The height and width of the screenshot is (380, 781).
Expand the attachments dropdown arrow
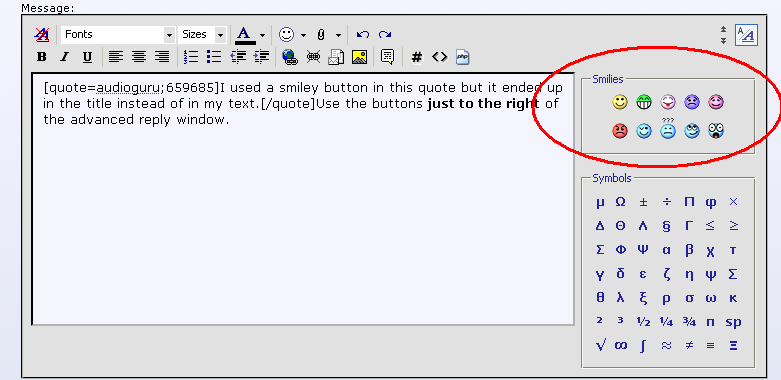tap(338, 35)
